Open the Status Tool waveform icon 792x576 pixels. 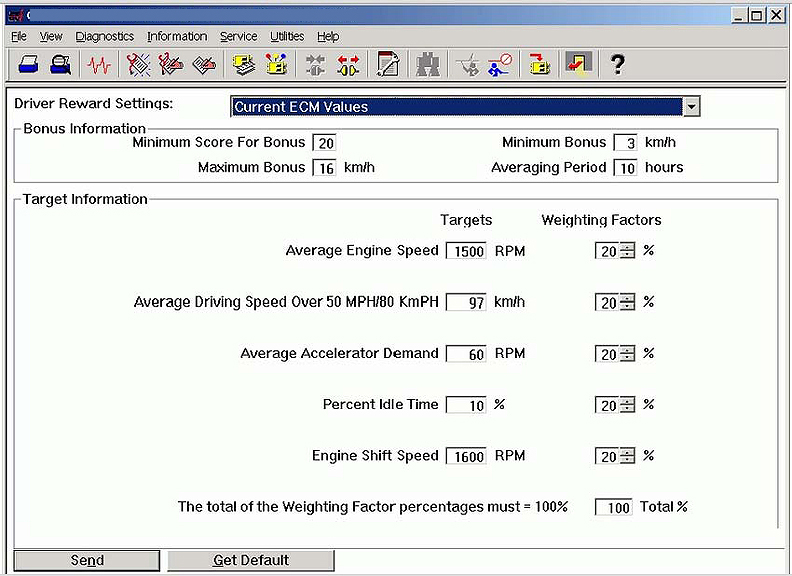99,65
